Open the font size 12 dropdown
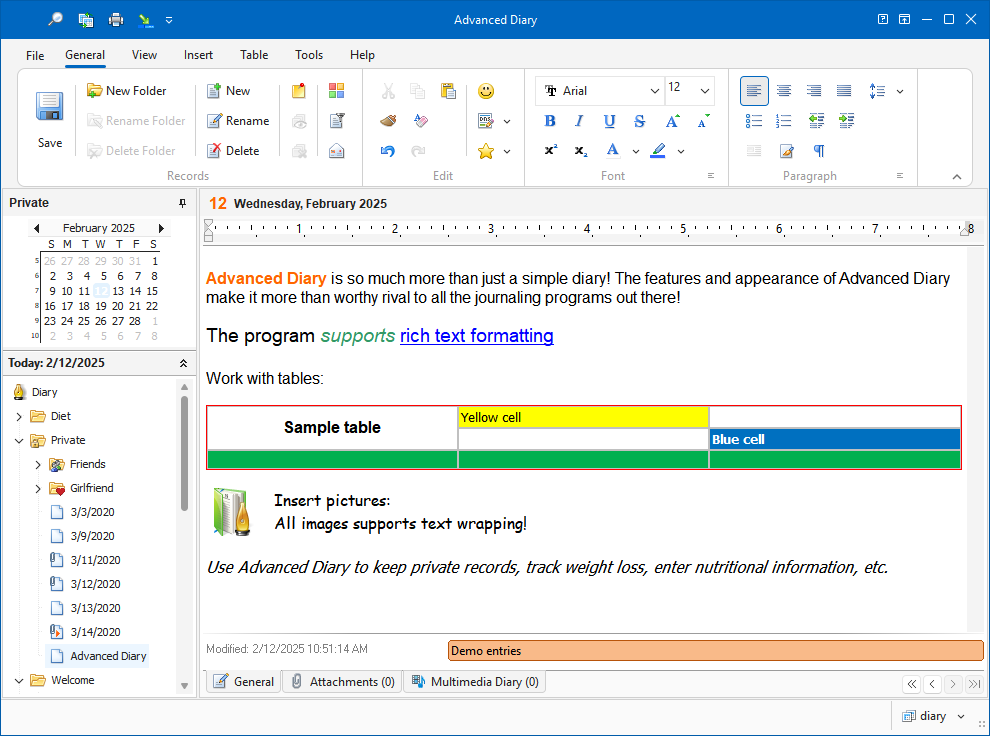Screen dimensions: 990x736 (705, 91)
